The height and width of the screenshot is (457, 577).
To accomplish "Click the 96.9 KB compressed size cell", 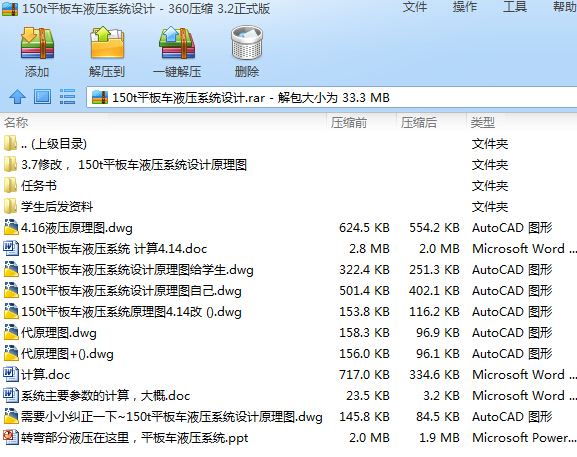I will (438, 333).
